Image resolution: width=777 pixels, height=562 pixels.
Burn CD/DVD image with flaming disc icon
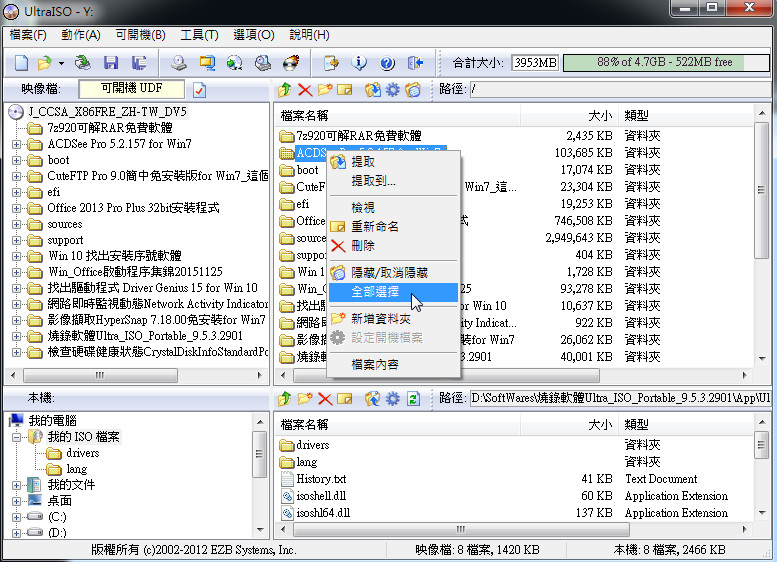291,63
